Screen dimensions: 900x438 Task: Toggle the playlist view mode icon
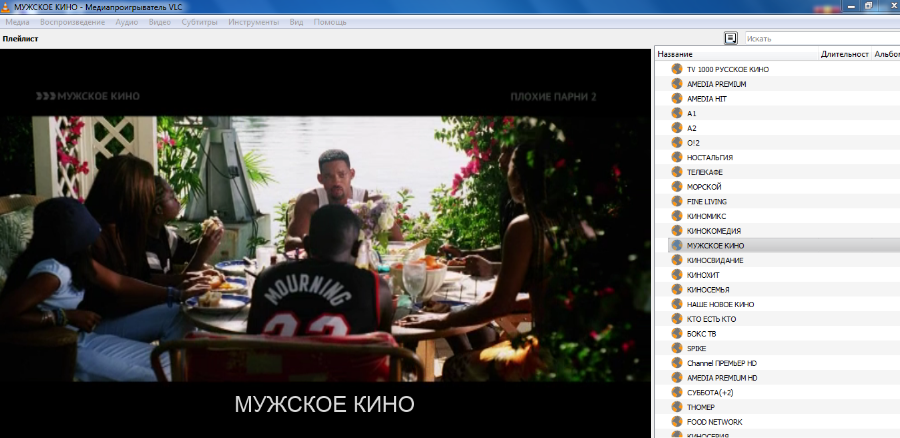730,38
